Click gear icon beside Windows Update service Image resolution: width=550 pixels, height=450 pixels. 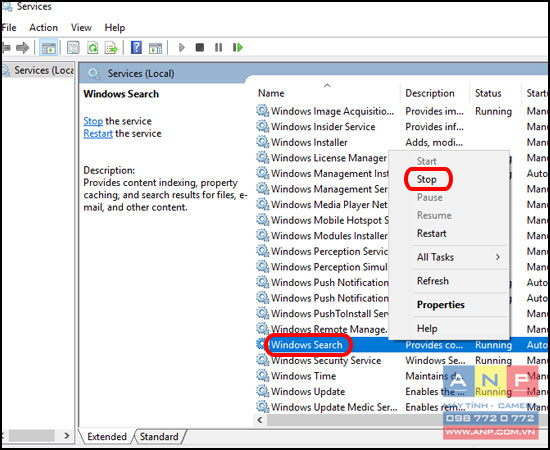(x=262, y=391)
